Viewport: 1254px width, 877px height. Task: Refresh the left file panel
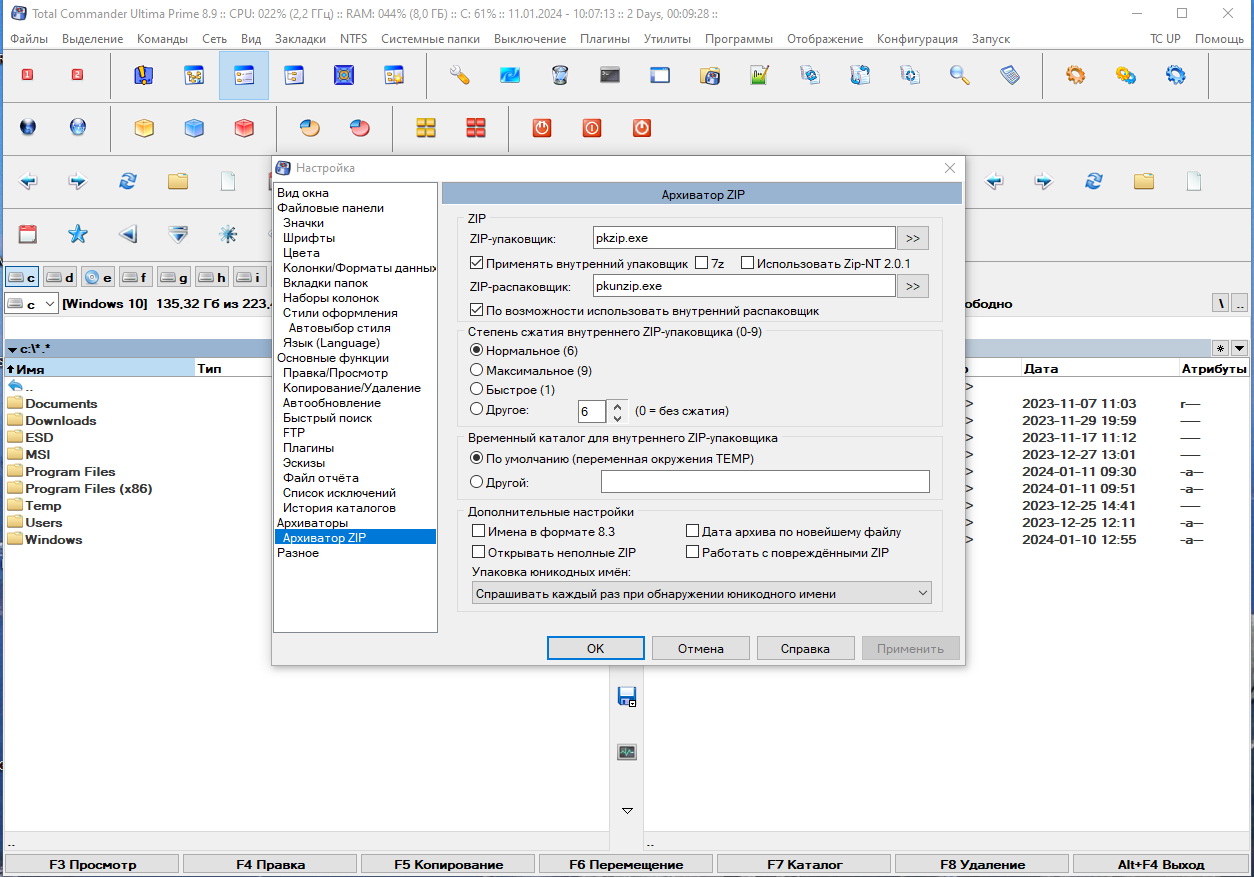[x=128, y=181]
